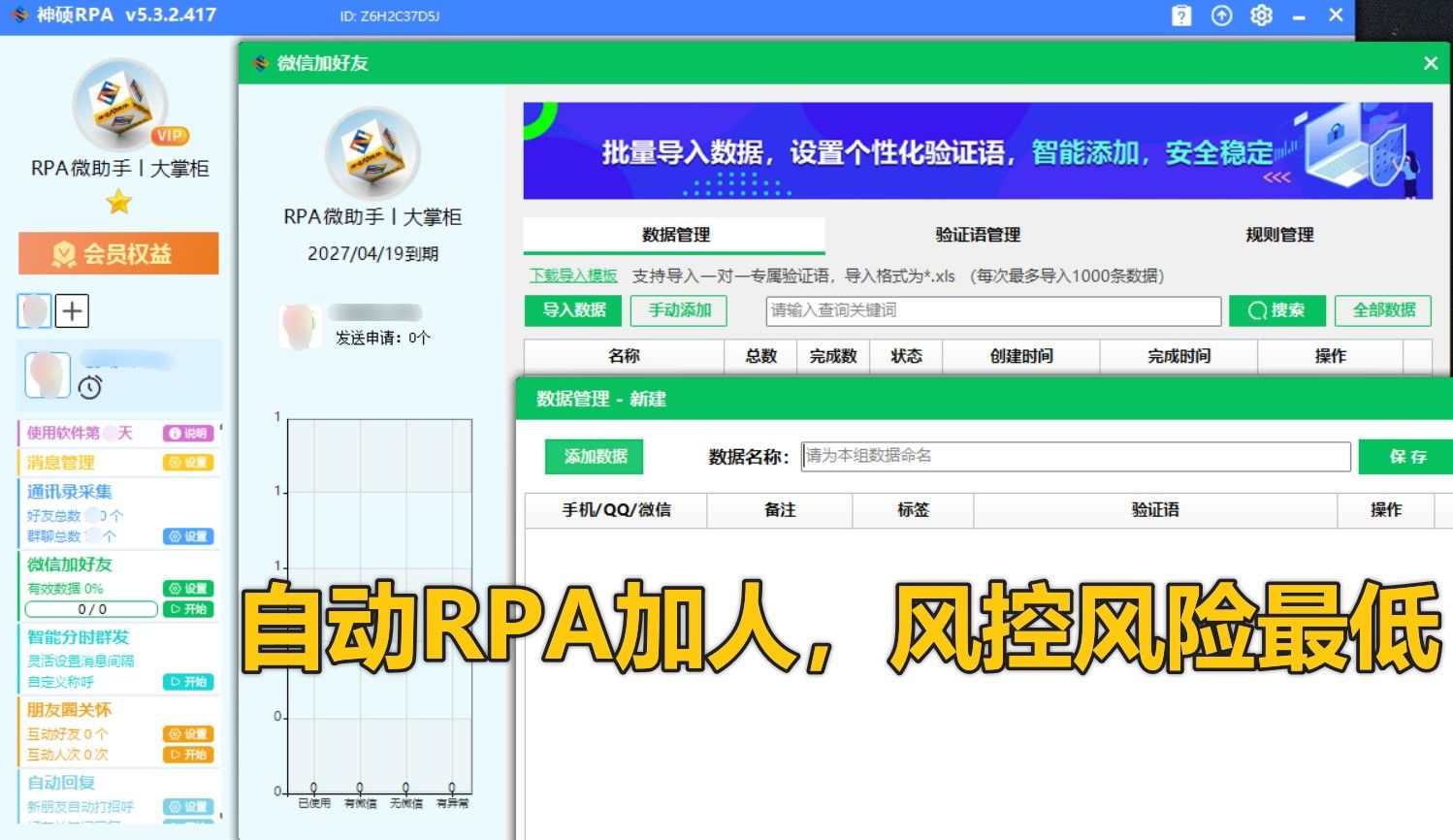The image size is (1453, 840).
Task: Switch to the 规则管理 tab
Action: click(x=1280, y=235)
